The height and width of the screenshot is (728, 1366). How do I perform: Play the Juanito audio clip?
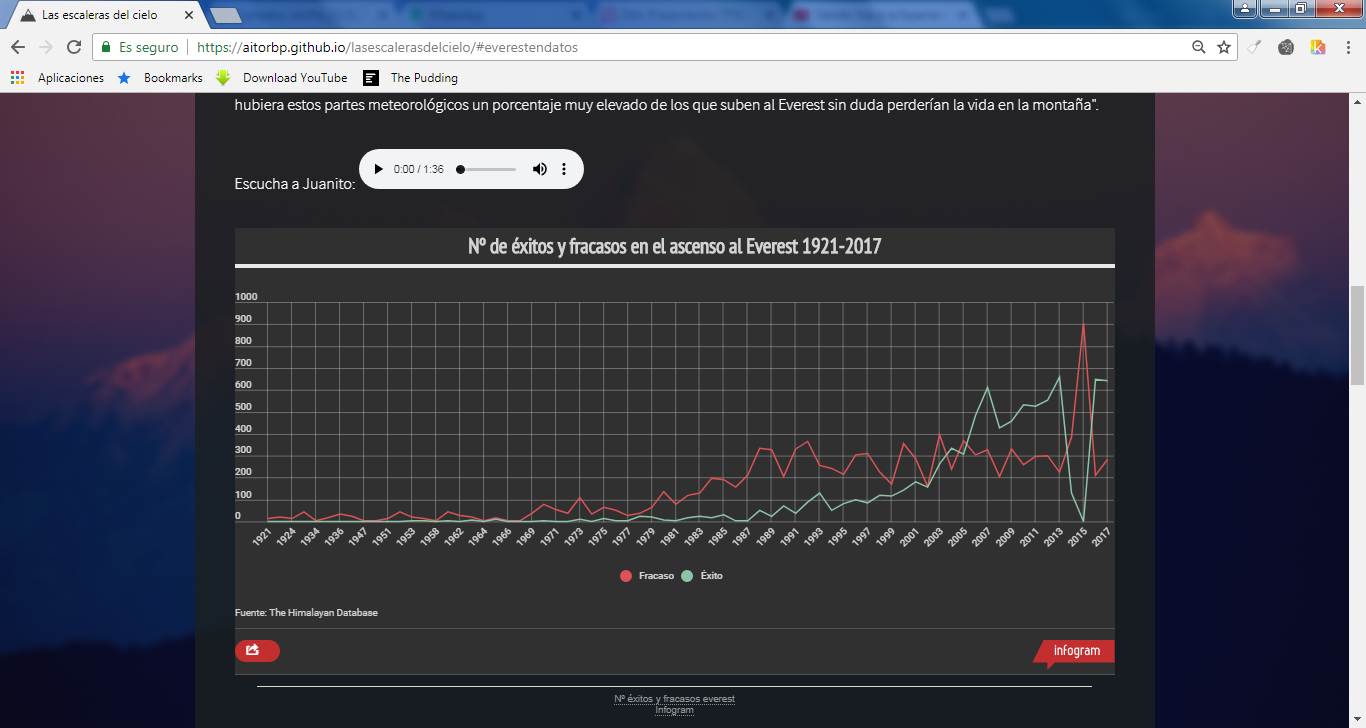(x=378, y=169)
